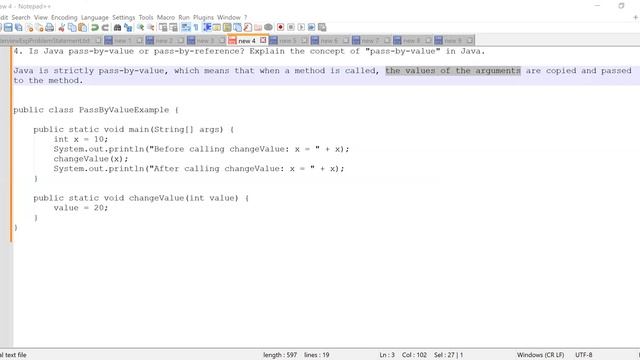This screenshot has width=640, height=360.
Task: Click the code line 'changeValue(x);'
Action: pos(91,159)
